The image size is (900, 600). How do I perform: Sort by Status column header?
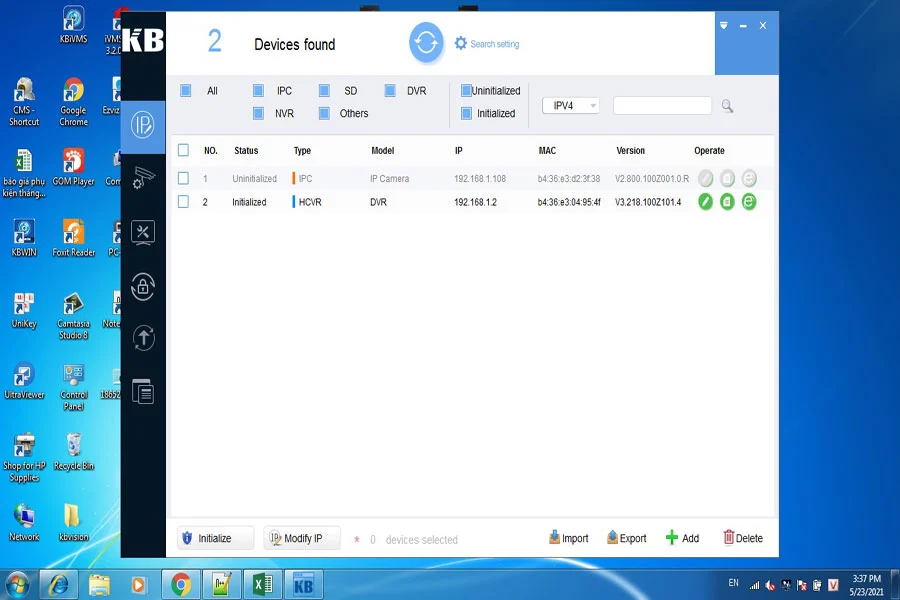point(246,150)
